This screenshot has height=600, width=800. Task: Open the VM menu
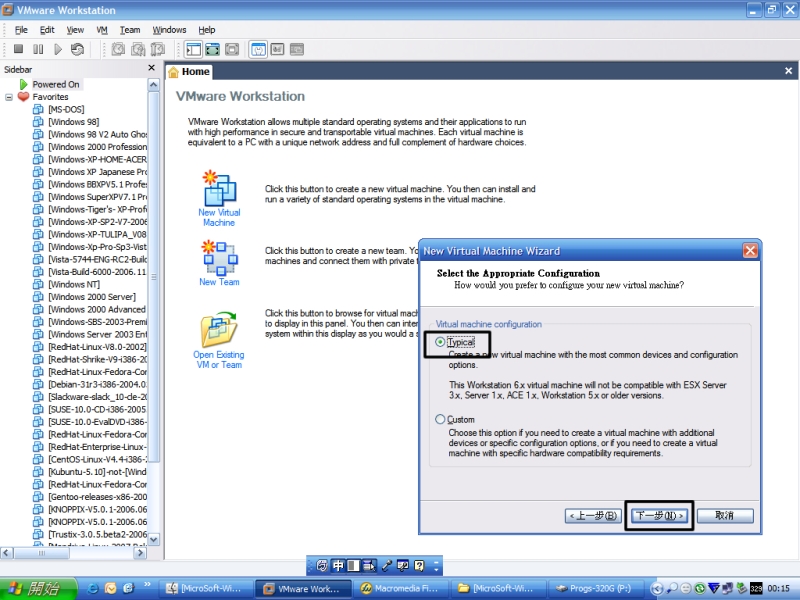click(x=102, y=30)
